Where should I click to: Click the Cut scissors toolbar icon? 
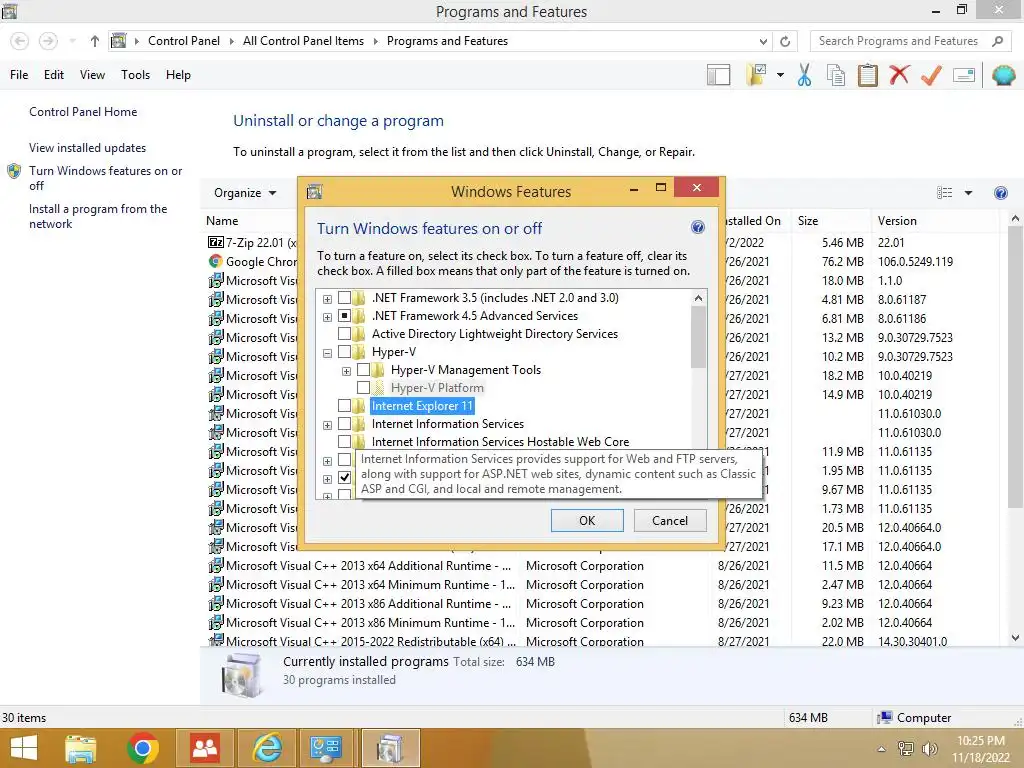coord(804,75)
